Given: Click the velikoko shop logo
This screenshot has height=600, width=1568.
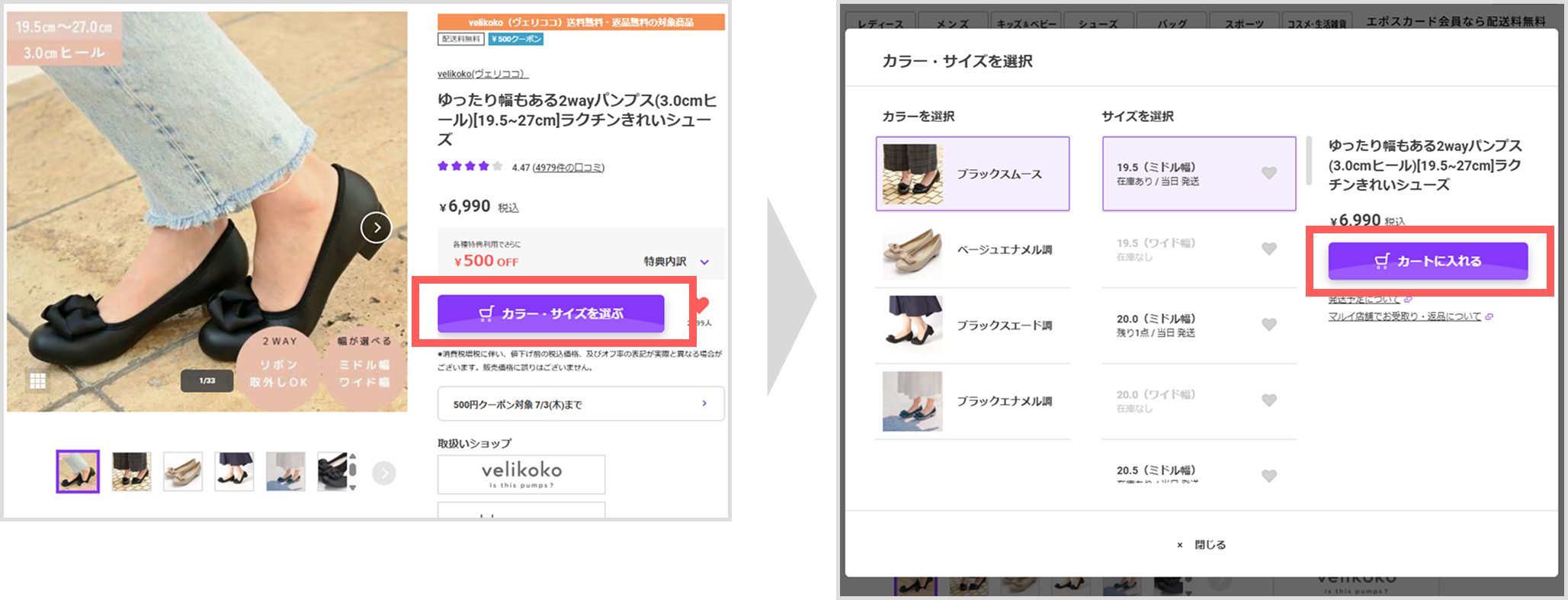Looking at the screenshot, I should point(521,474).
